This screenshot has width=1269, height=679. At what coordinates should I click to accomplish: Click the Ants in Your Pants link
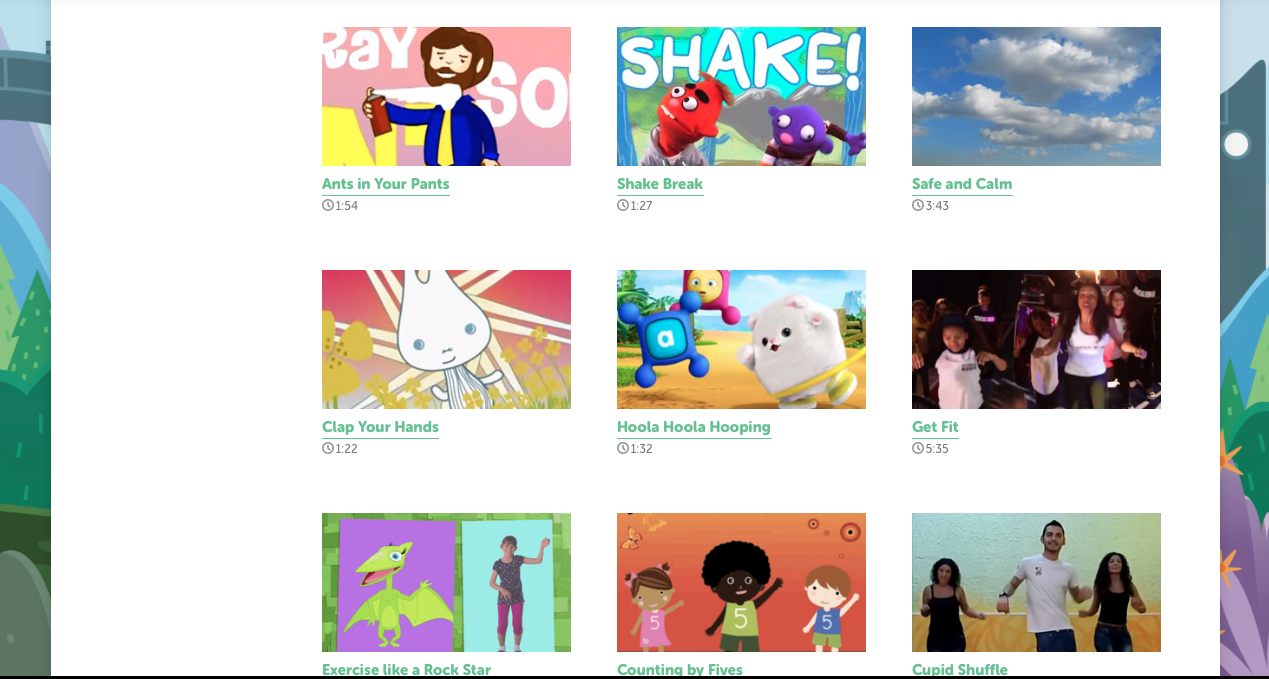(385, 184)
